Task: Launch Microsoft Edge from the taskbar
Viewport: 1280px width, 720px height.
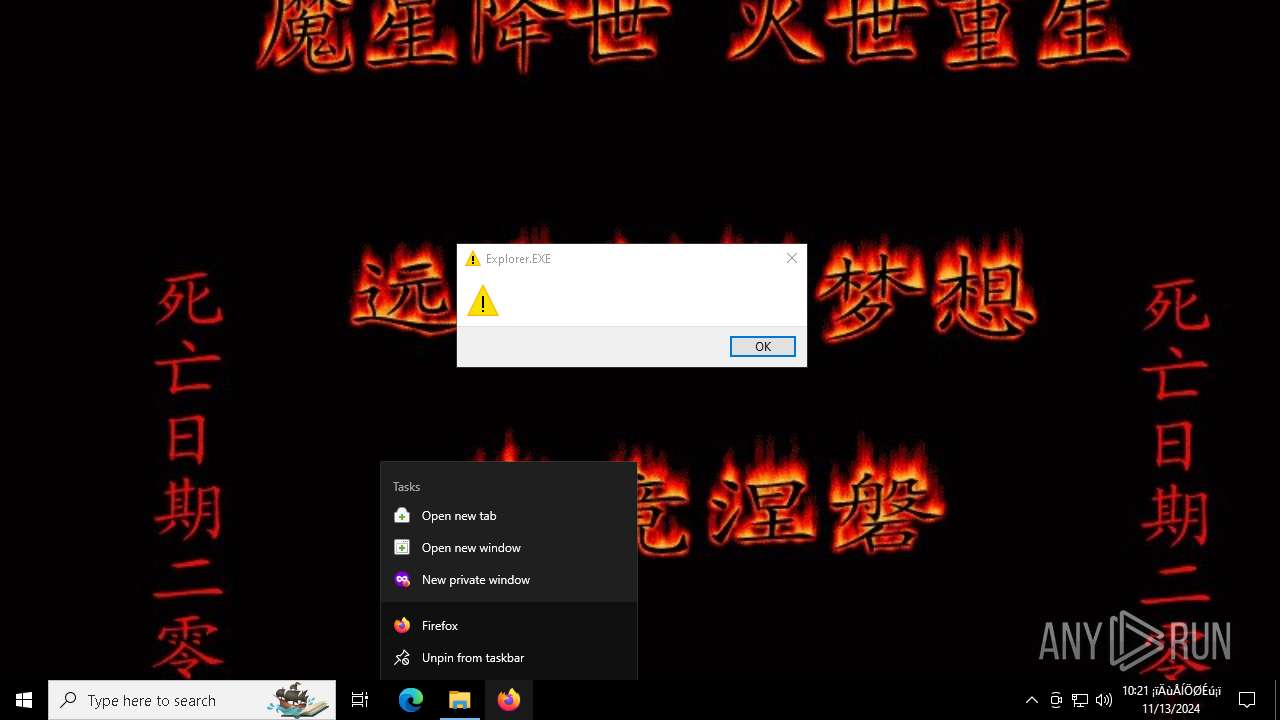Action: click(411, 700)
